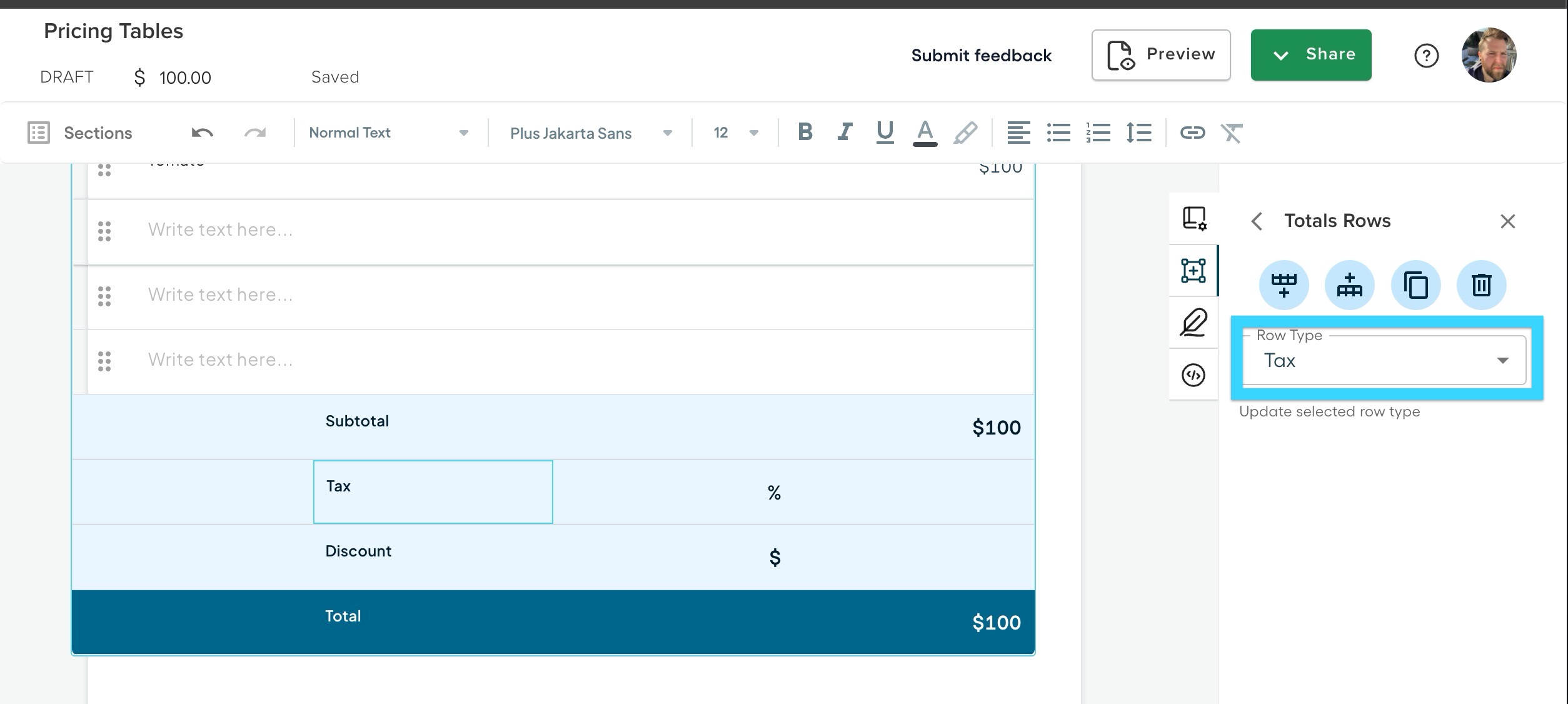Select the Discount label
1568x704 pixels.
(x=358, y=551)
